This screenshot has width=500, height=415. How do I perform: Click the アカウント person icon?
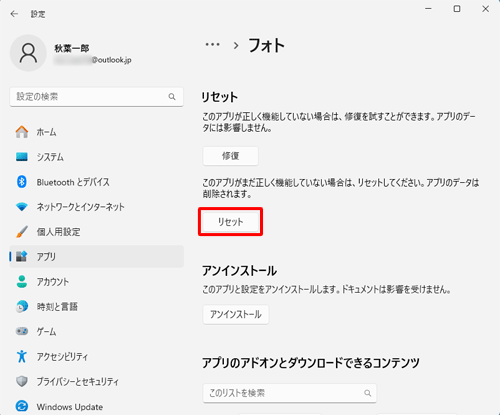pyautogui.click(x=22, y=282)
